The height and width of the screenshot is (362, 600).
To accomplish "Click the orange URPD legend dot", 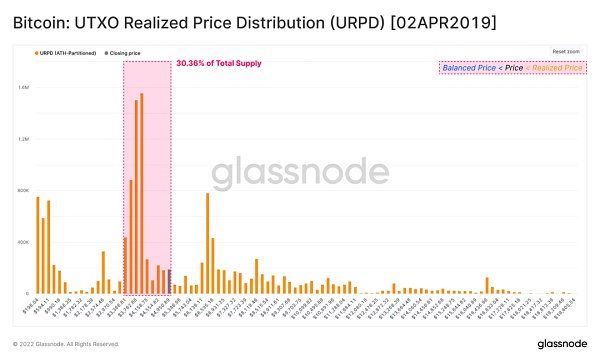I will pos(37,53).
